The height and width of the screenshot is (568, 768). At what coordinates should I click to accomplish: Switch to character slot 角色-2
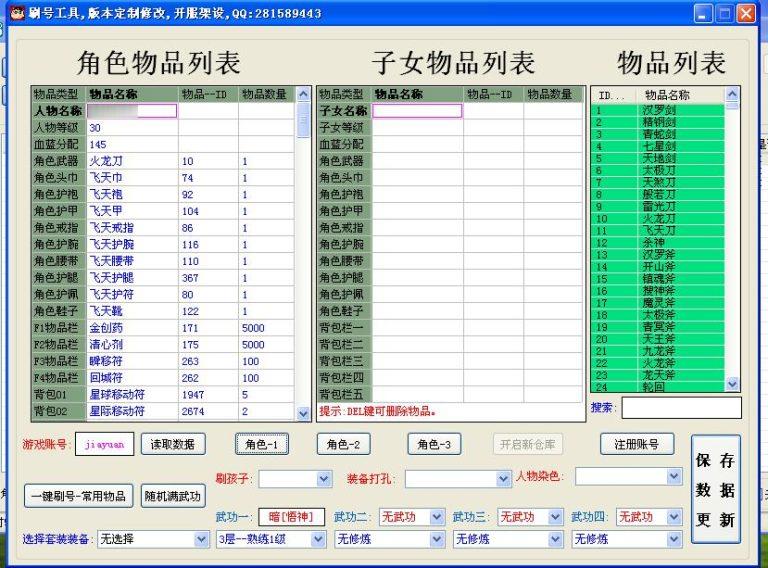[x=344, y=444]
